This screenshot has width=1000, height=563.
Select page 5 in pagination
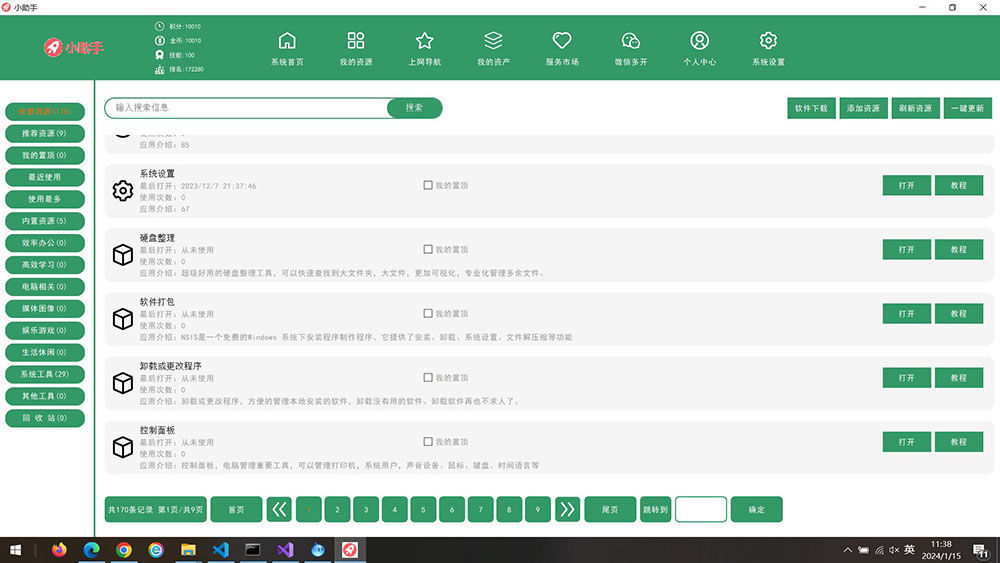coord(423,510)
